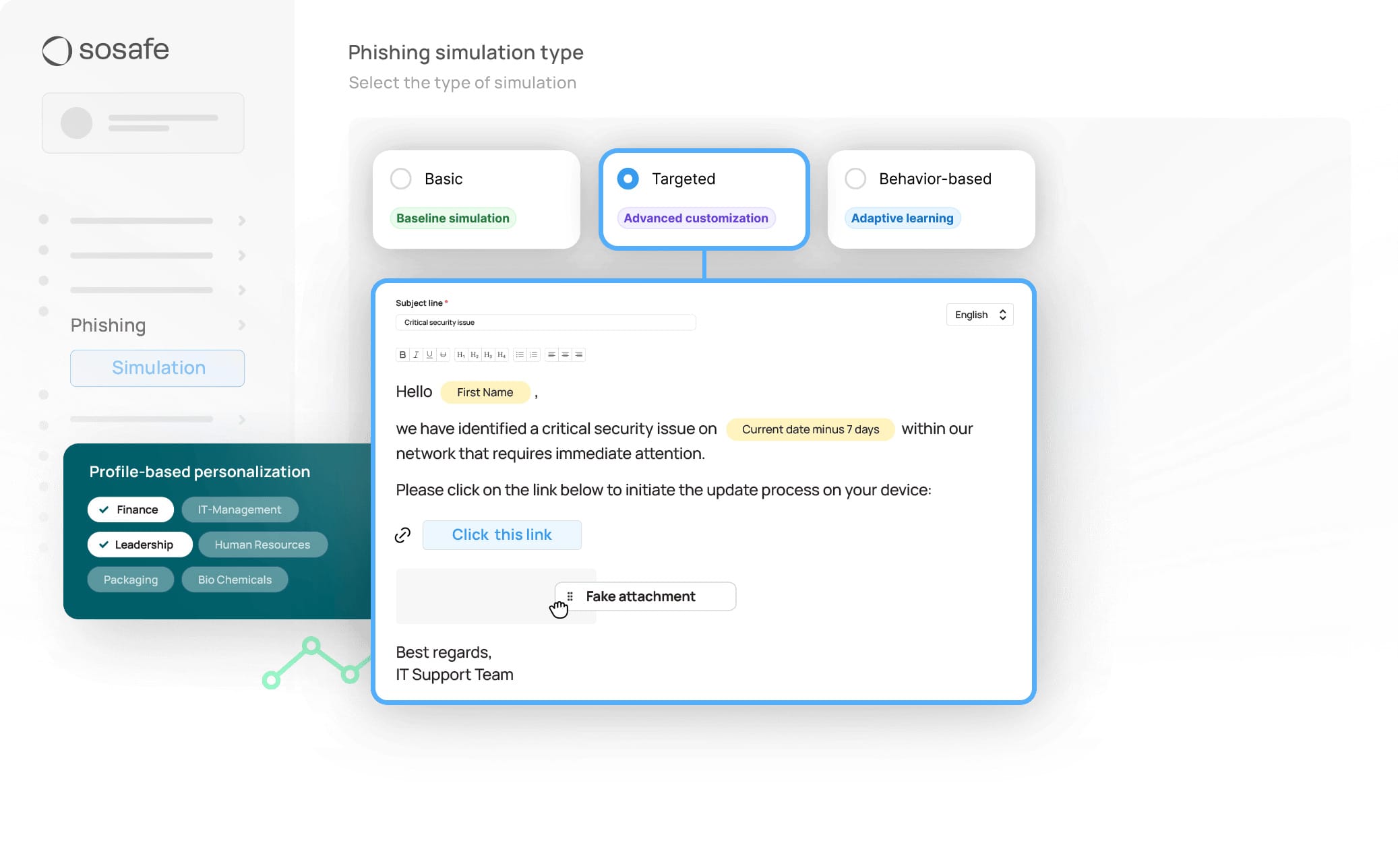The height and width of the screenshot is (868, 1398).
Task: Choose the Behavior-based simulation option
Action: (x=855, y=179)
